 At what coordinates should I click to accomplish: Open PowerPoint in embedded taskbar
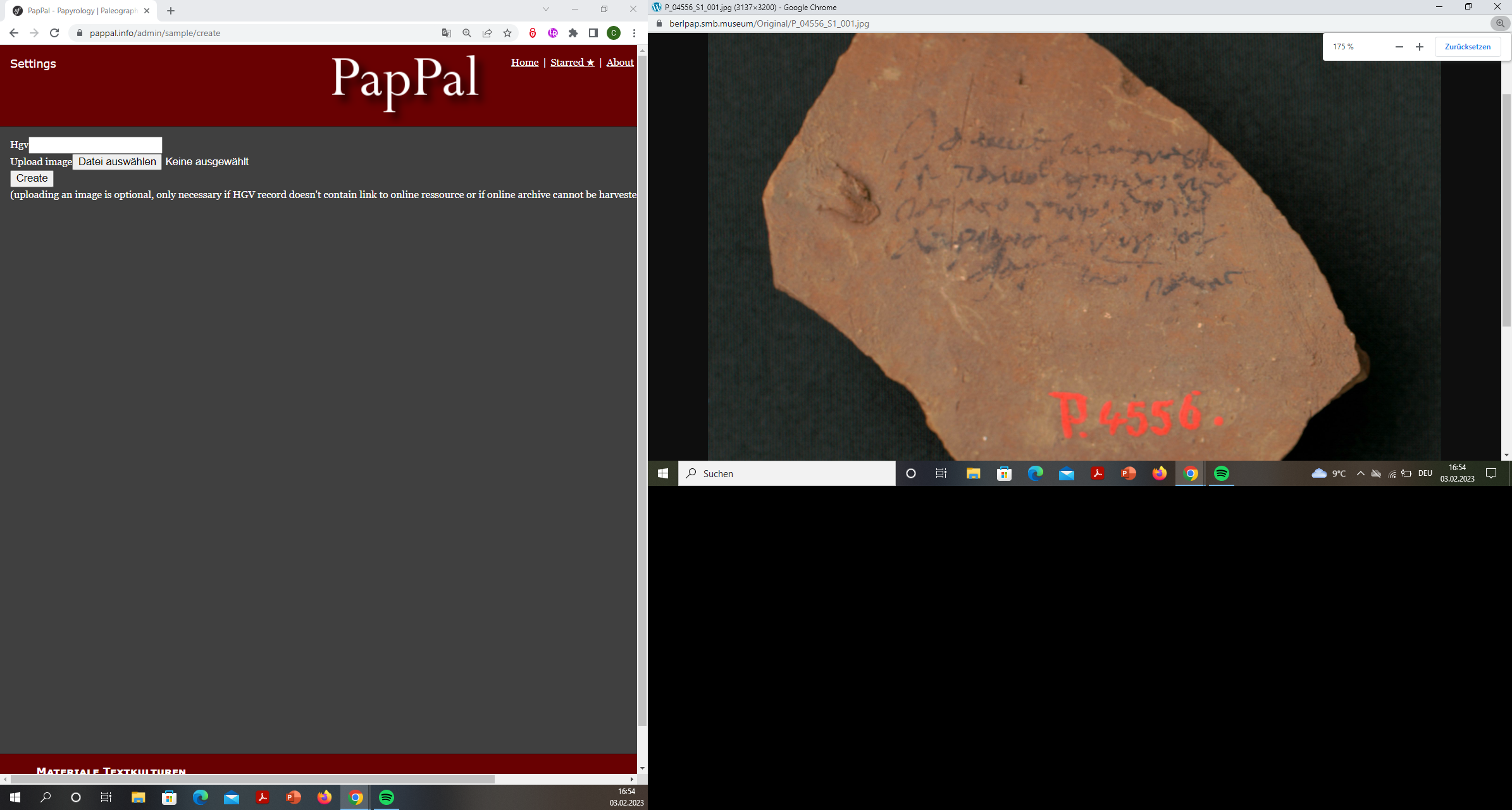1128,473
